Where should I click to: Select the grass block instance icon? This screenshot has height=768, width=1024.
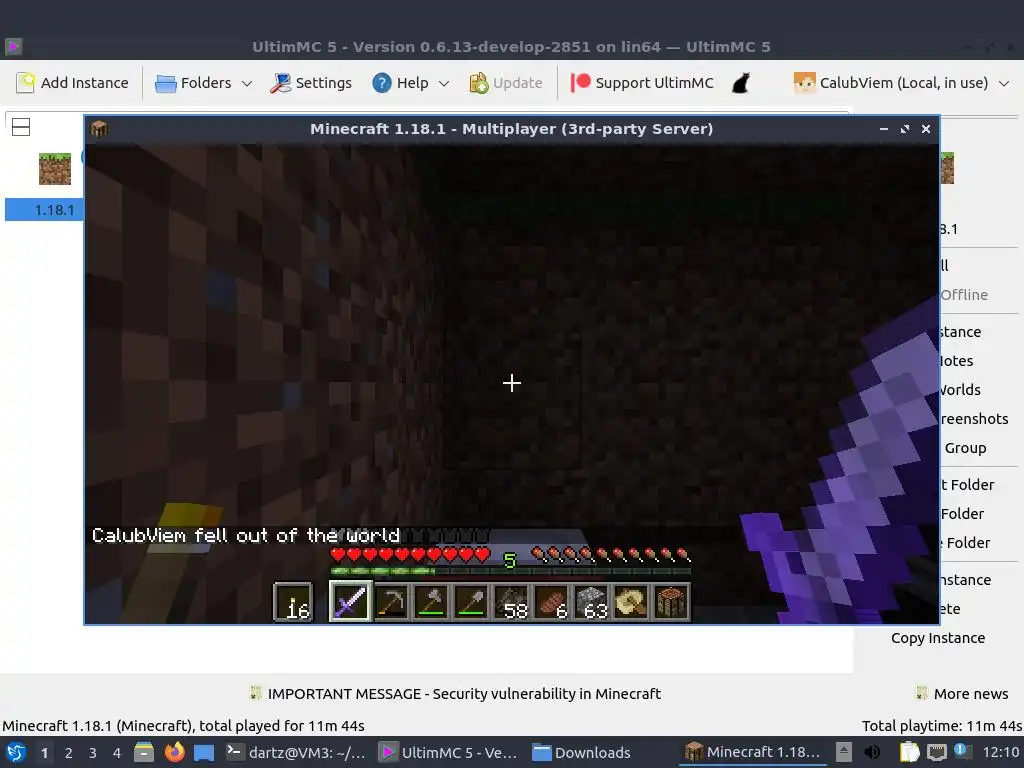pyautogui.click(x=55, y=169)
